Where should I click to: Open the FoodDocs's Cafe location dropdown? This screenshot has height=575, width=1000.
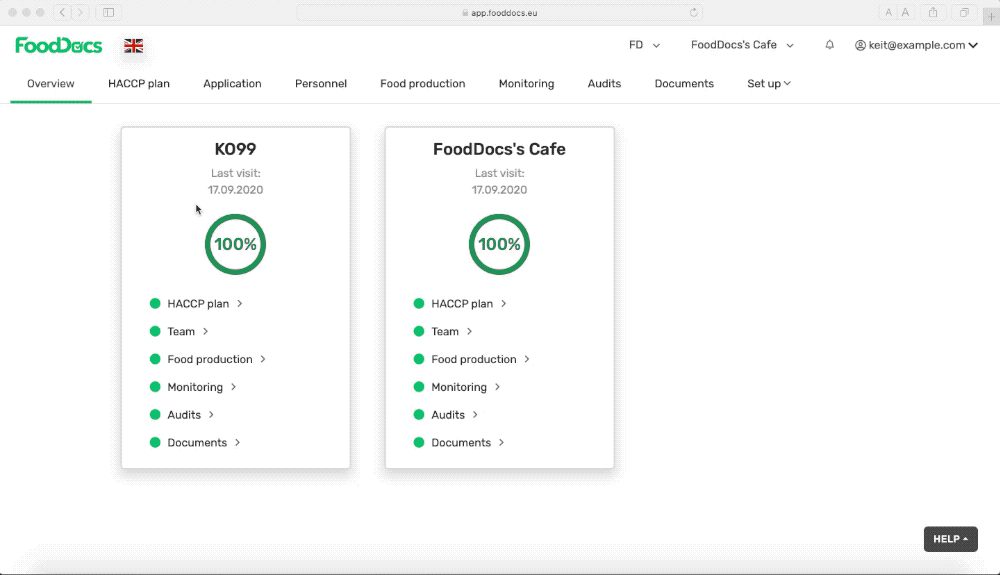[742, 45]
